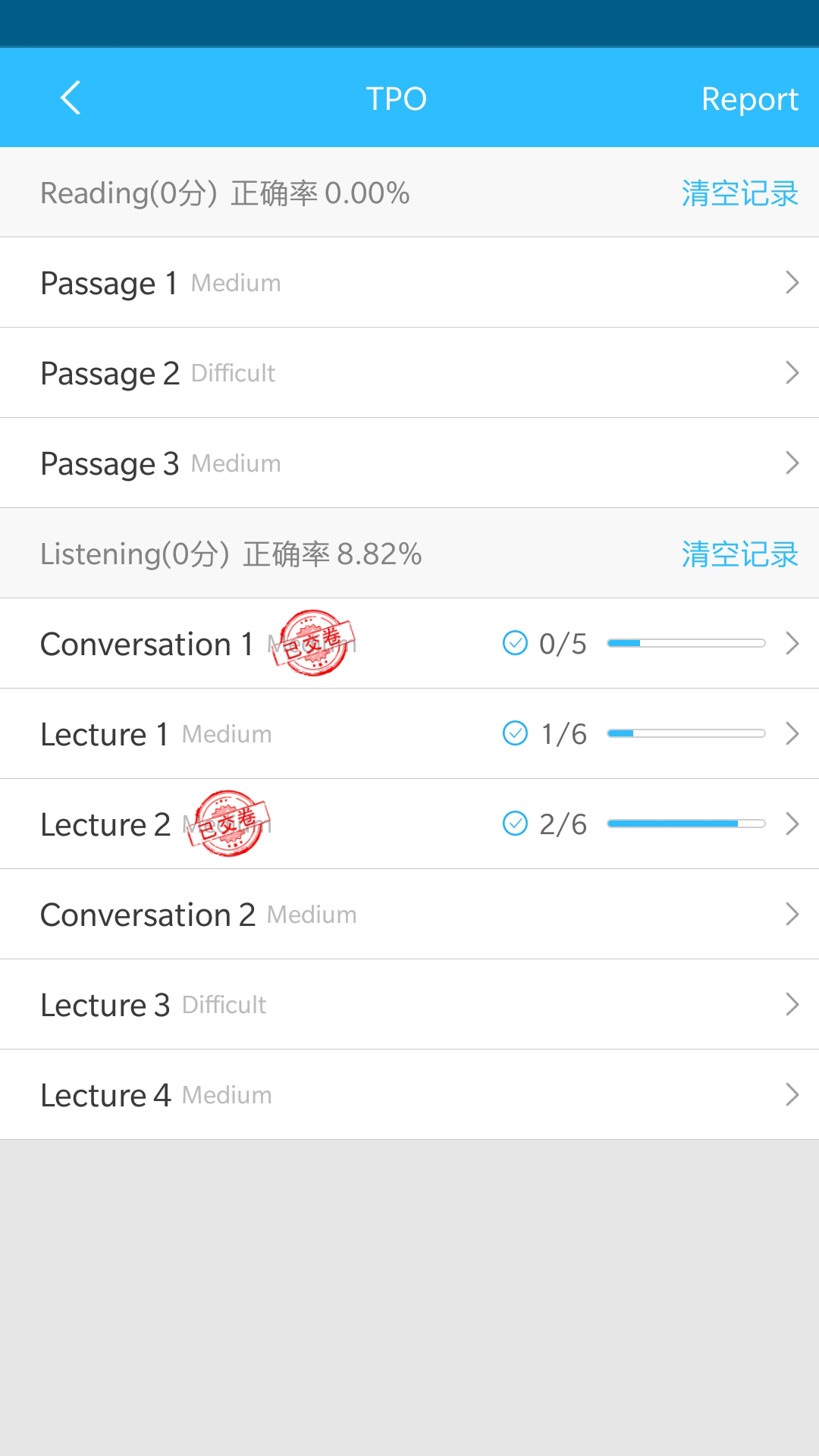Open Lecture 4 Medium item

(156, 1095)
